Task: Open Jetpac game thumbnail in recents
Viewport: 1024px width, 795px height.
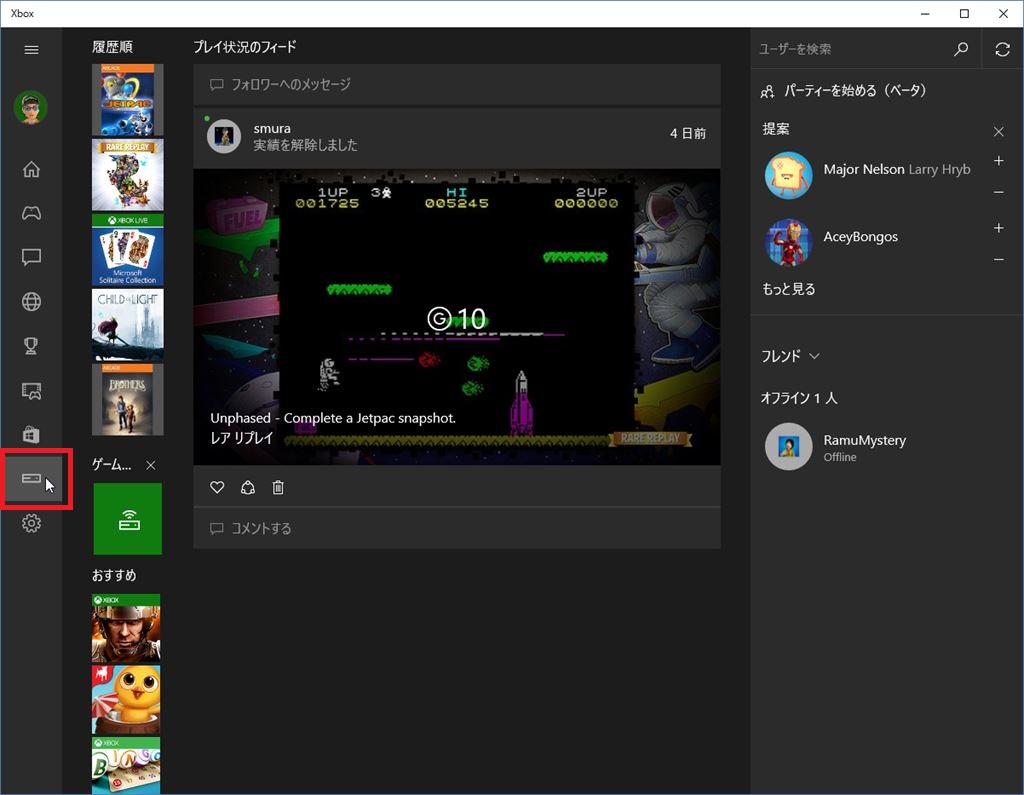Action: 127,99
